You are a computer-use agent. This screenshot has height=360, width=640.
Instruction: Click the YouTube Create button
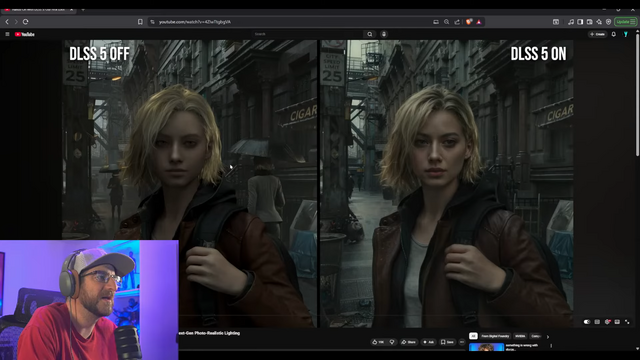pyautogui.click(x=598, y=34)
